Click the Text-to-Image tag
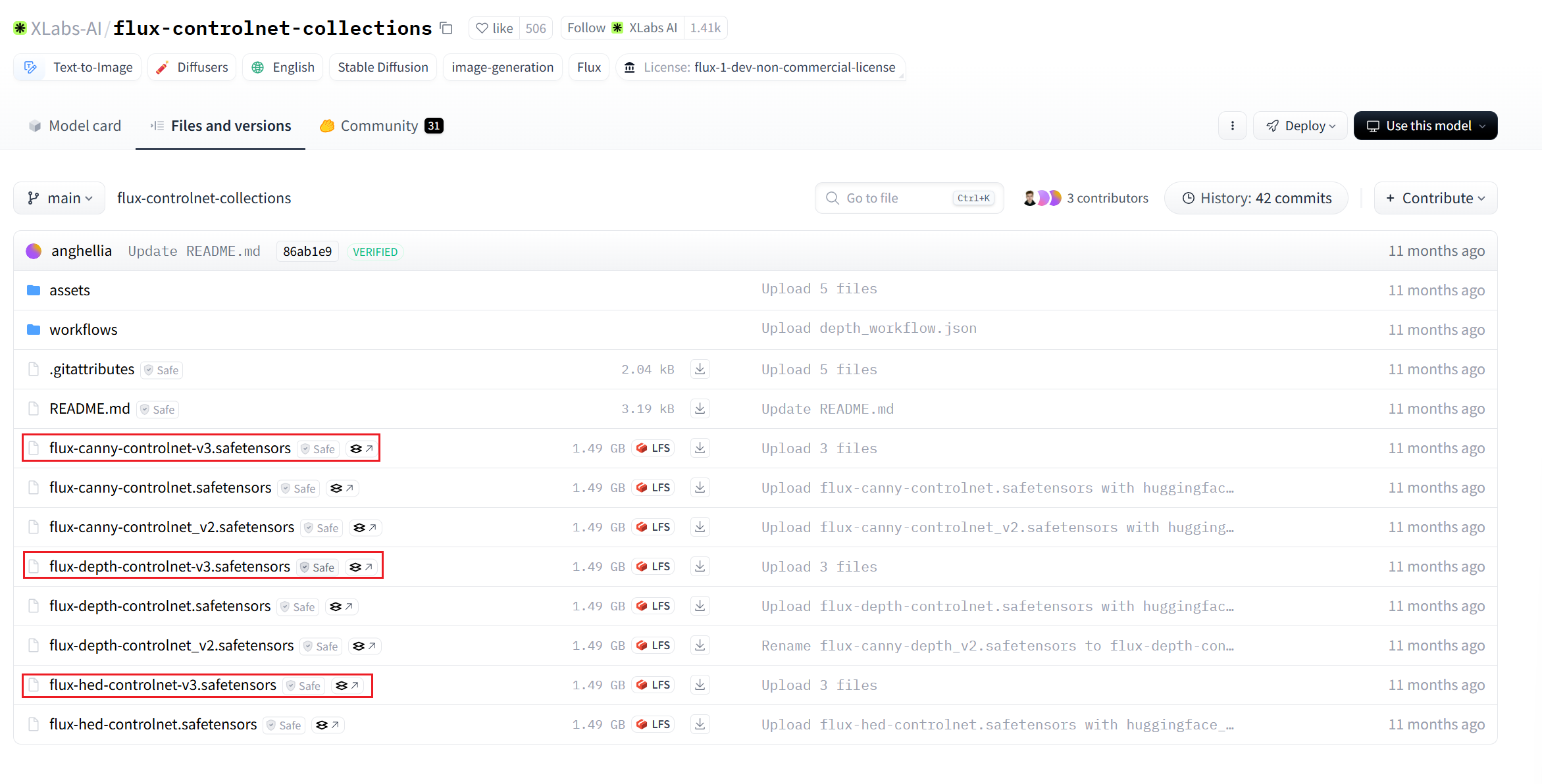The image size is (1542, 784). coord(78,67)
